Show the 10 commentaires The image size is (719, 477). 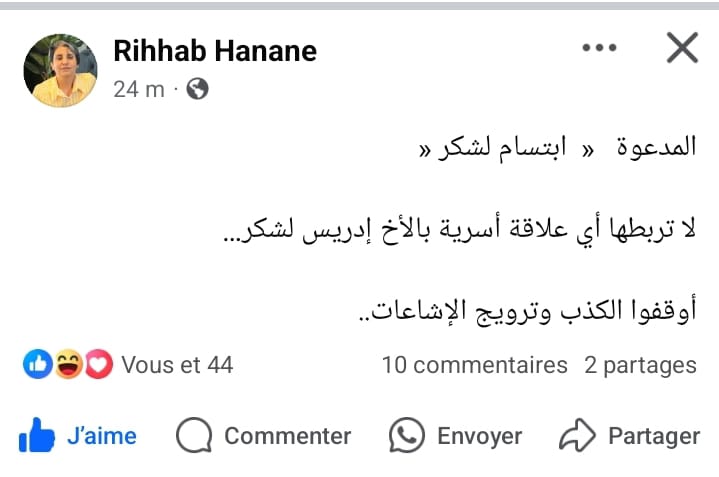pos(474,366)
